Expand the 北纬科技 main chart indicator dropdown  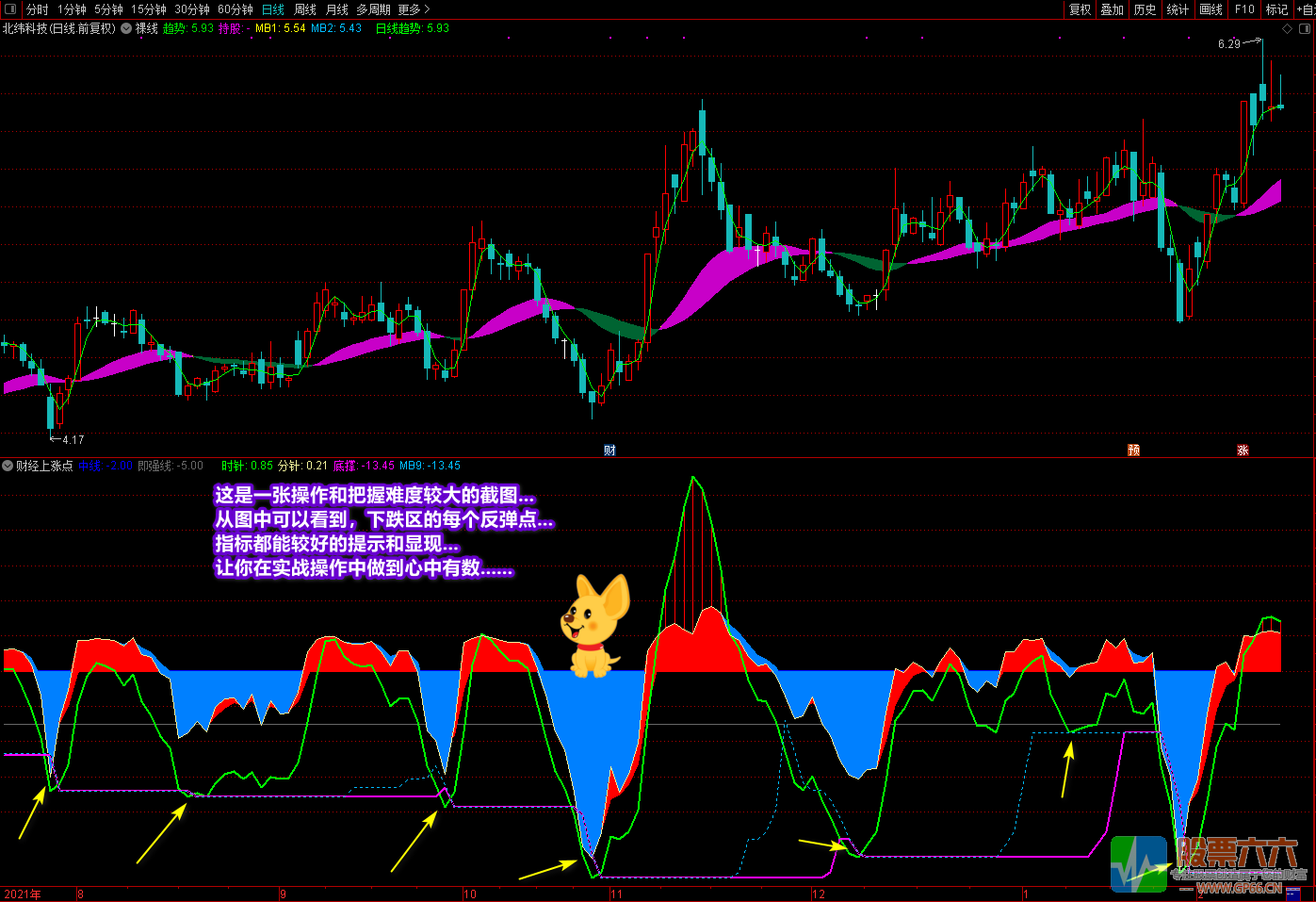(x=126, y=28)
